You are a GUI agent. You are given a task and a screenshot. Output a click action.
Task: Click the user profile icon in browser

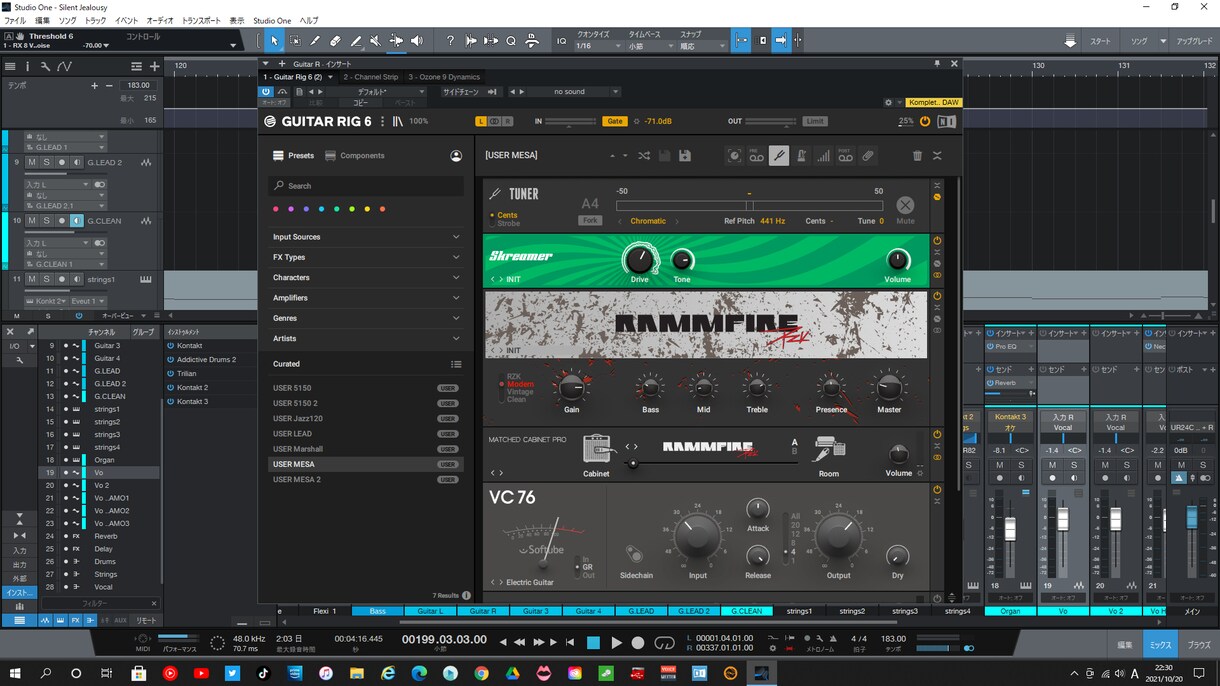pyautogui.click(x=456, y=156)
